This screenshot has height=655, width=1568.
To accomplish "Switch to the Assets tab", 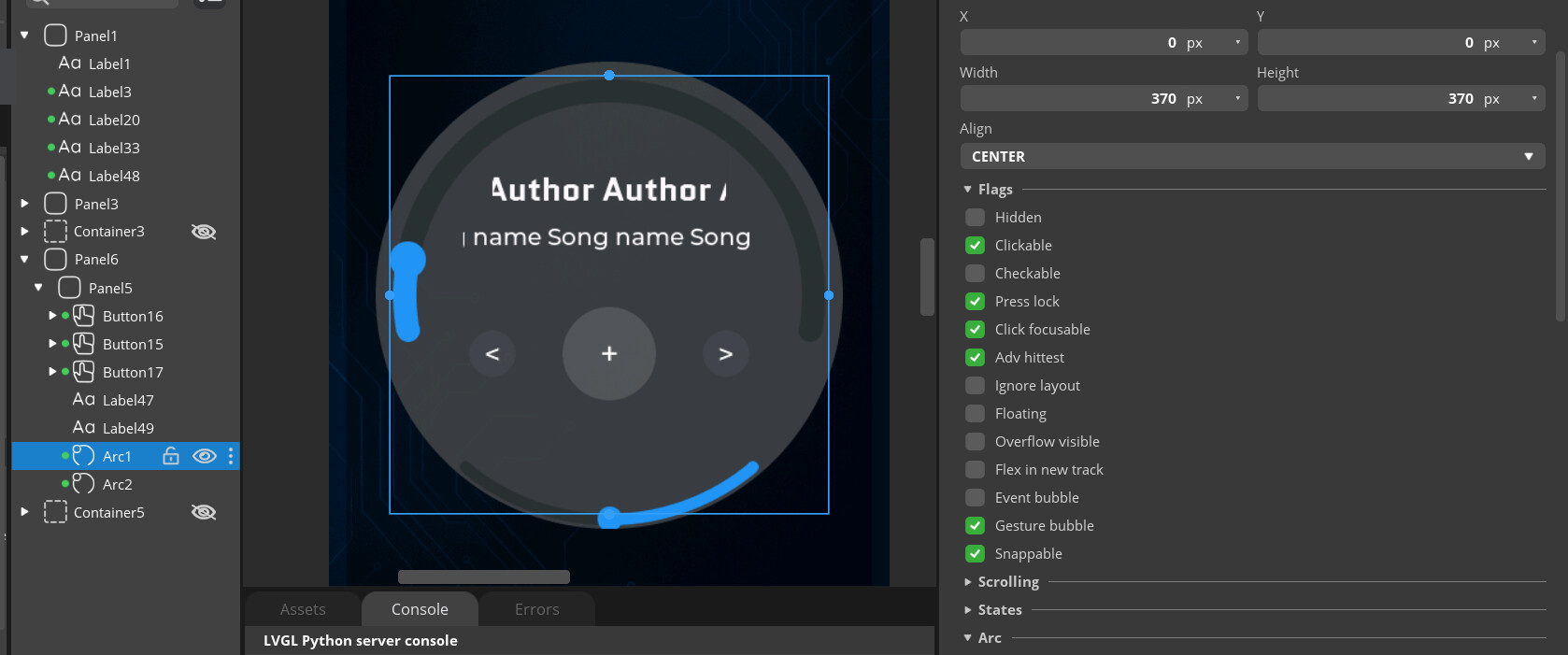I will (303, 609).
